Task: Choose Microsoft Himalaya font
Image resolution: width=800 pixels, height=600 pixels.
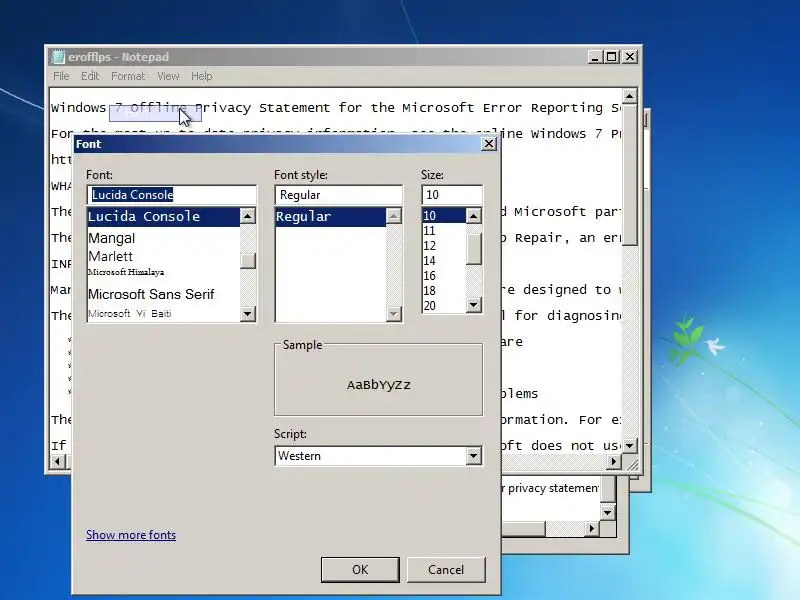Action: click(x=163, y=272)
